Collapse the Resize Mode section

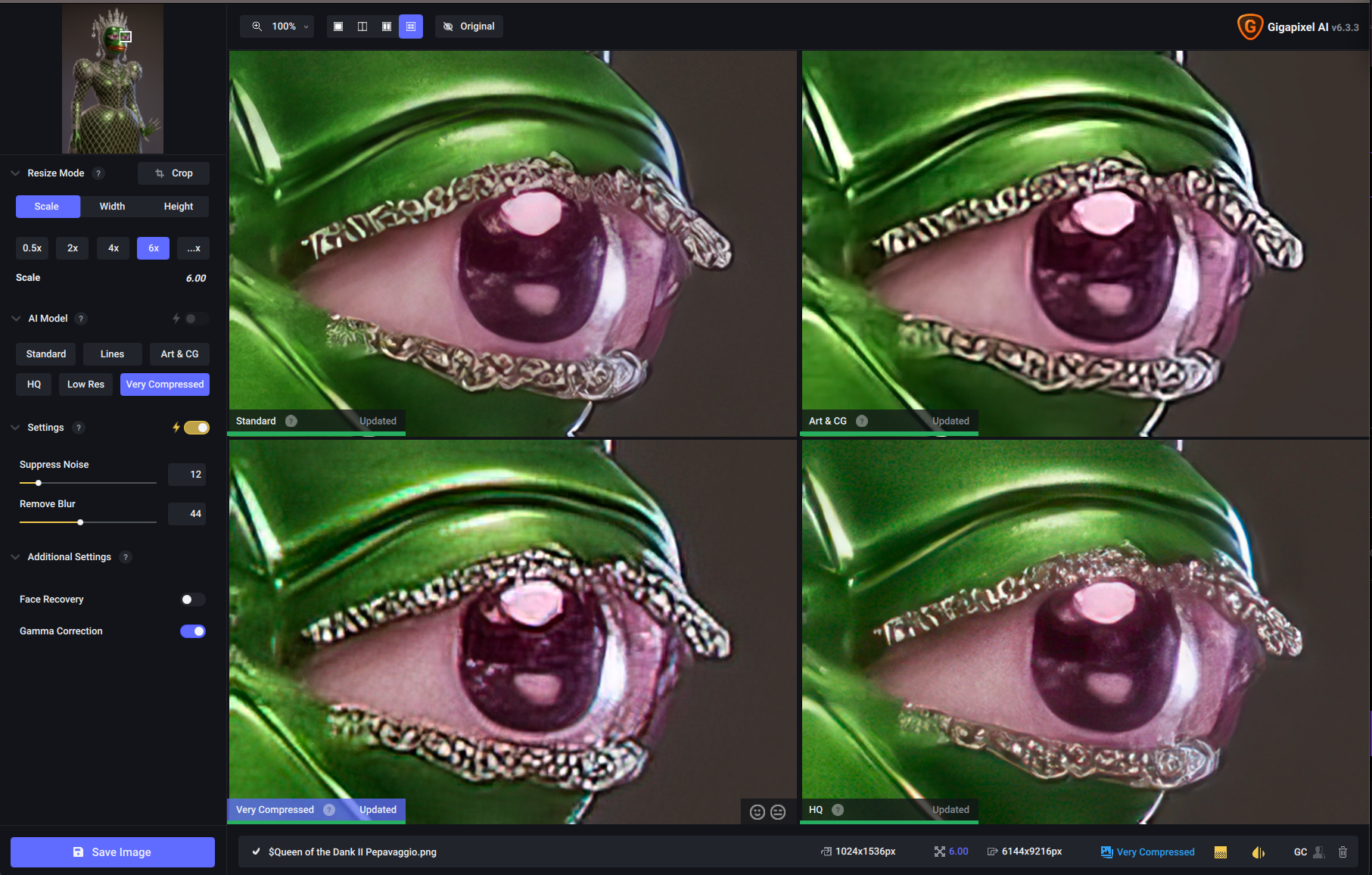(15, 173)
